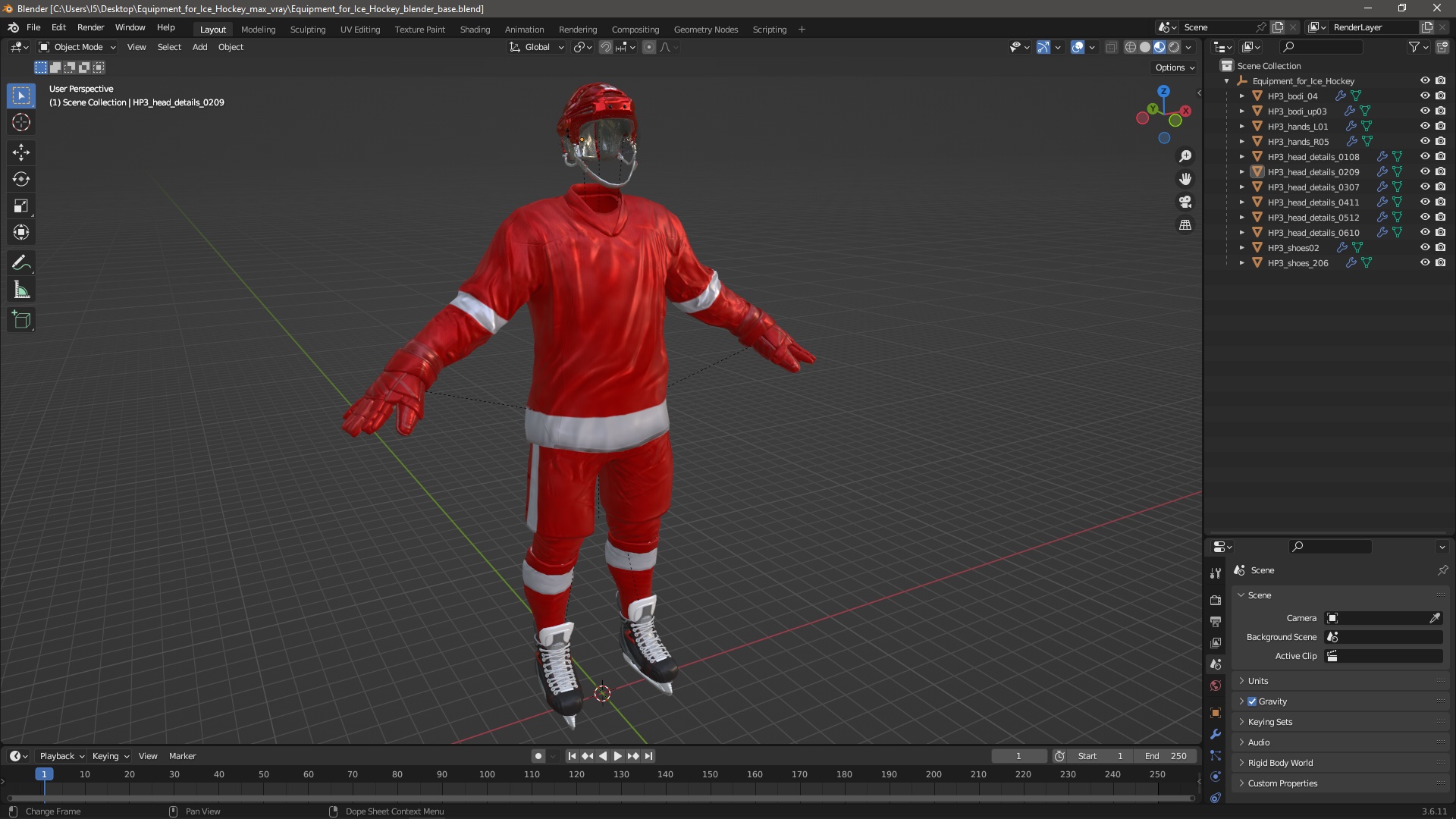The image size is (1456, 819).
Task: Disable render for HP3_bodi_up03
Action: [1440, 111]
